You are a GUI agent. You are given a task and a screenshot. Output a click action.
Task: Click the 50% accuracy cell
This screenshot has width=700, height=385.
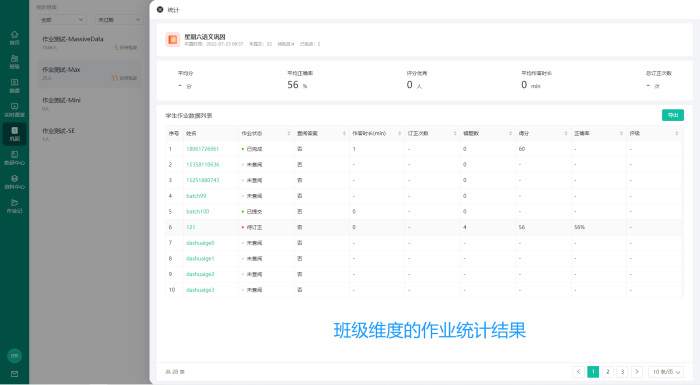(579, 227)
